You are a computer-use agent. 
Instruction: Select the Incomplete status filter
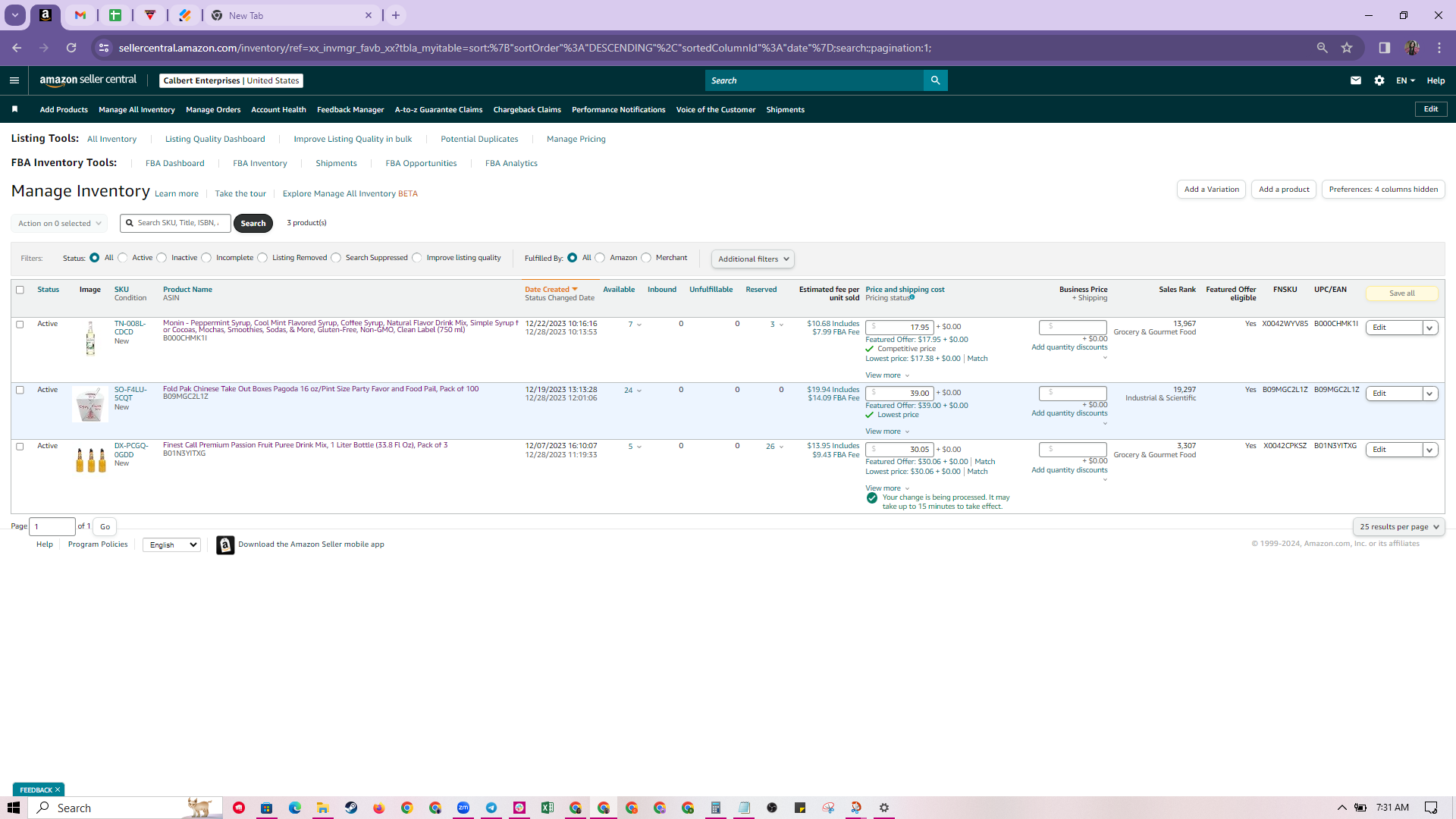point(206,258)
